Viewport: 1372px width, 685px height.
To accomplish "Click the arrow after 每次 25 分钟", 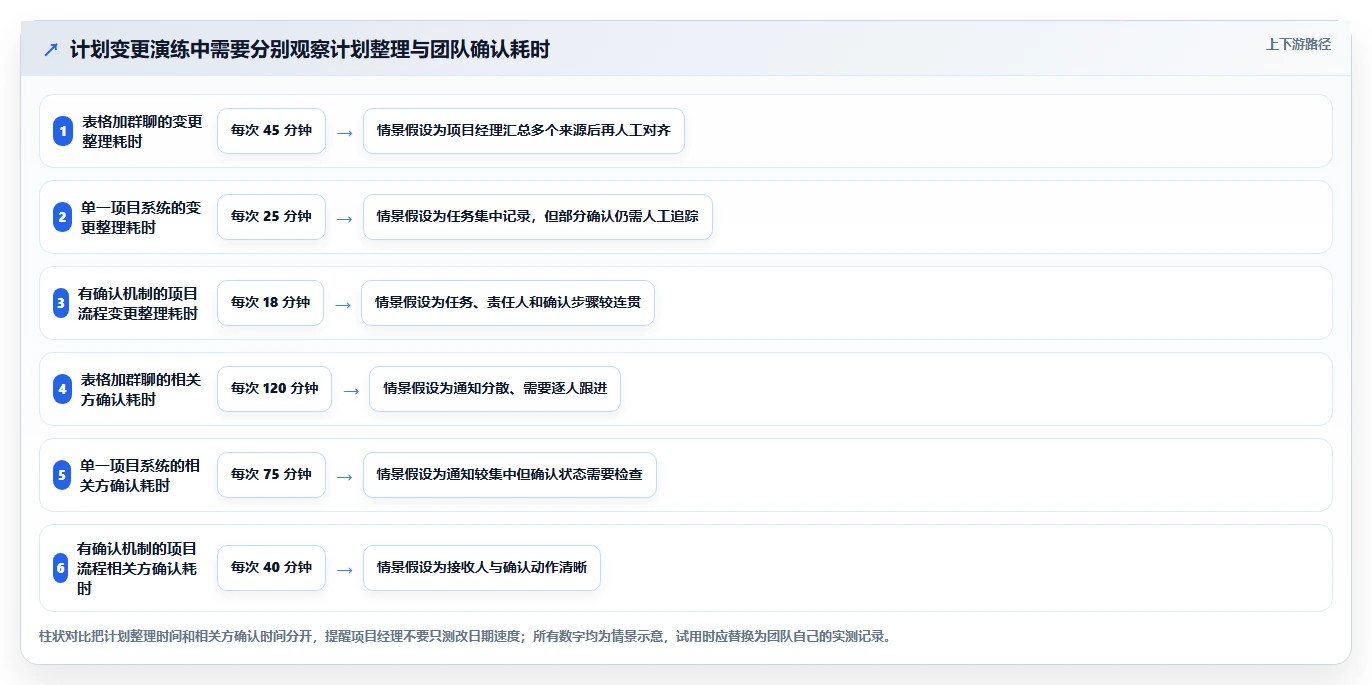I will 344,218.
